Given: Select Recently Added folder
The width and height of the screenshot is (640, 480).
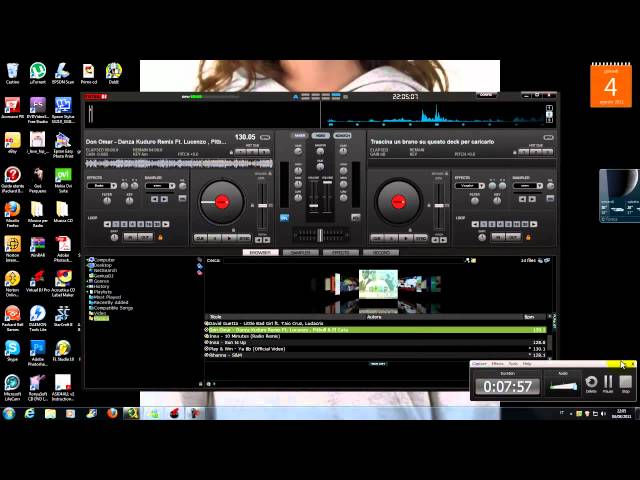Looking at the screenshot, I should 111,303.
